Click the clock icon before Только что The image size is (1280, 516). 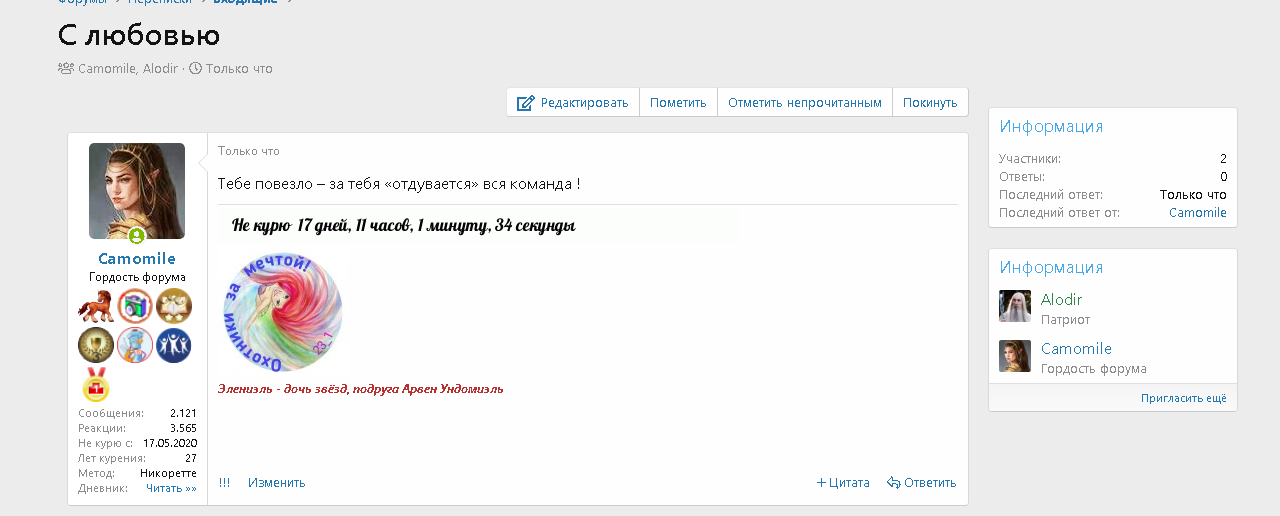point(195,68)
